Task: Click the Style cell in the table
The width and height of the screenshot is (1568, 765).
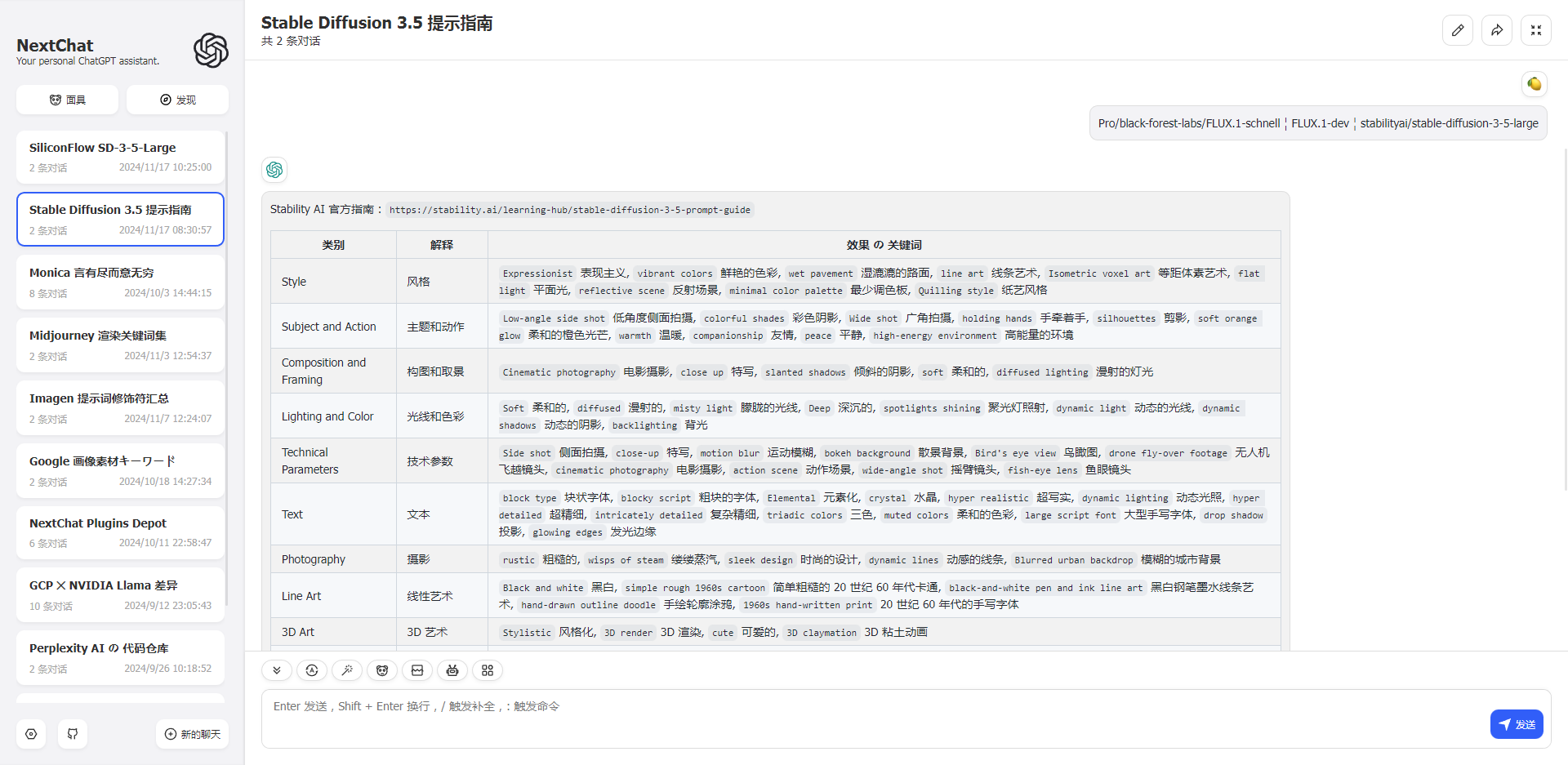Action: (x=333, y=282)
